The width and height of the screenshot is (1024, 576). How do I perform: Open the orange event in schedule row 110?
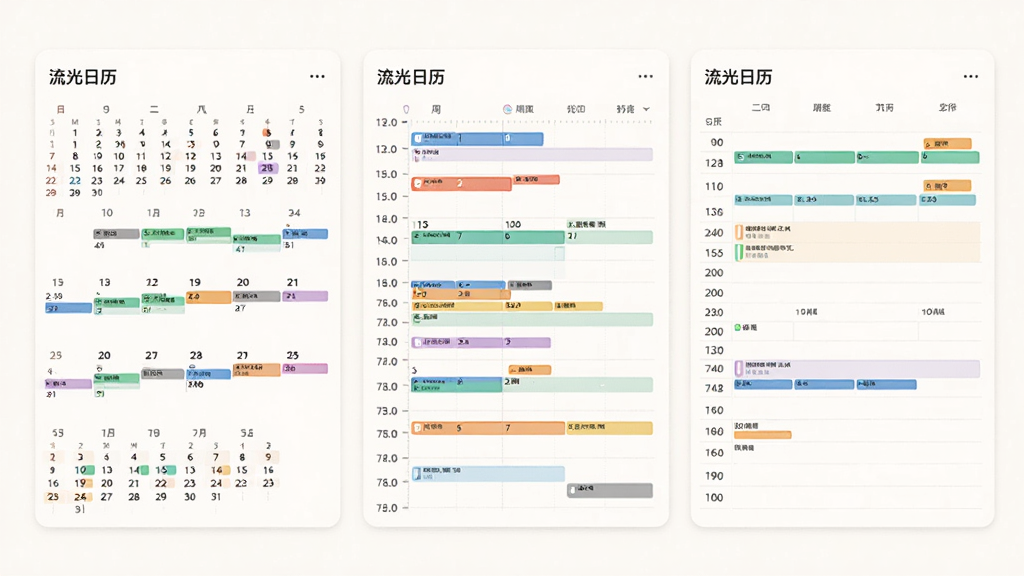pyautogui.click(x=948, y=186)
